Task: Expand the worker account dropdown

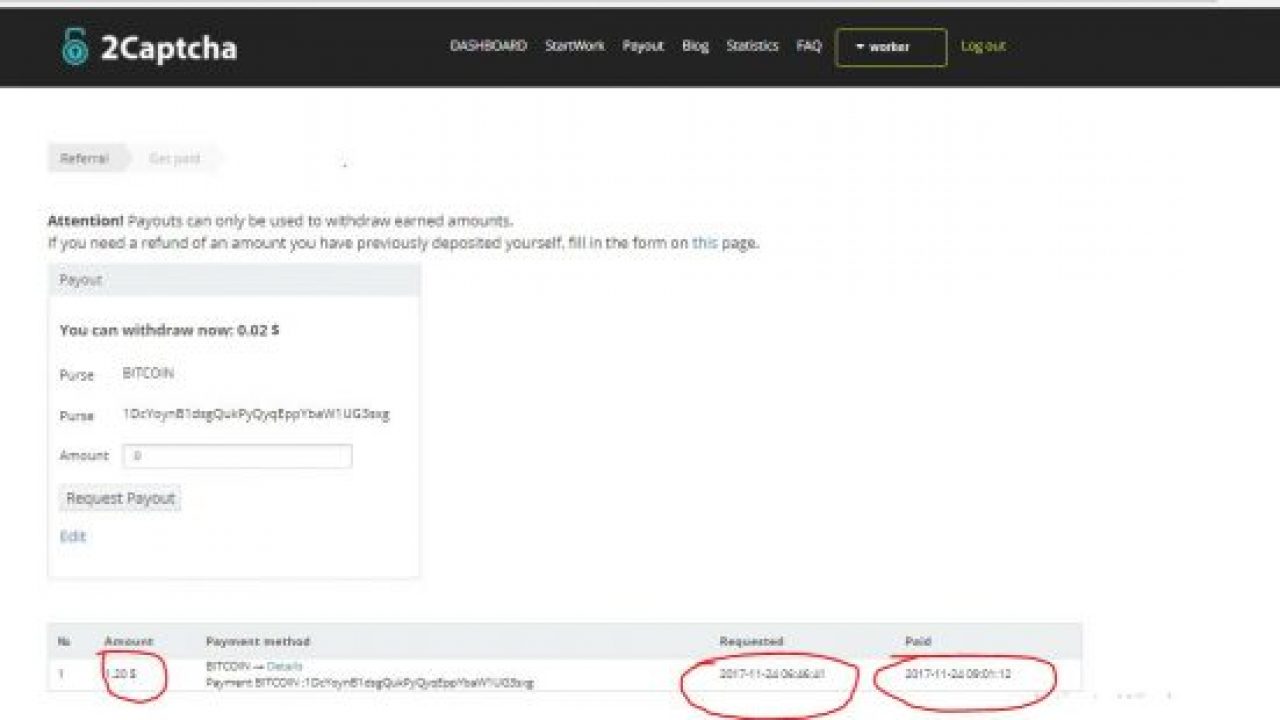Action: [x=890, y=47]
